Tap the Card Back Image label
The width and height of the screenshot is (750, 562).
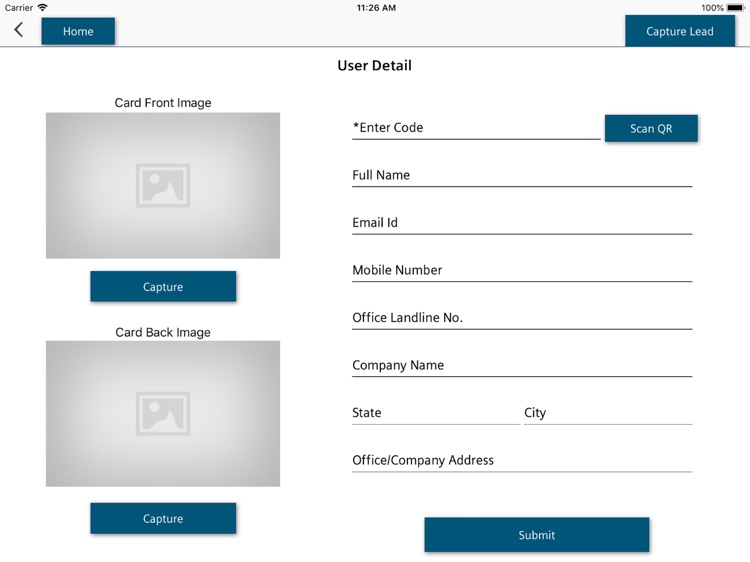click(x=163, y=332)
